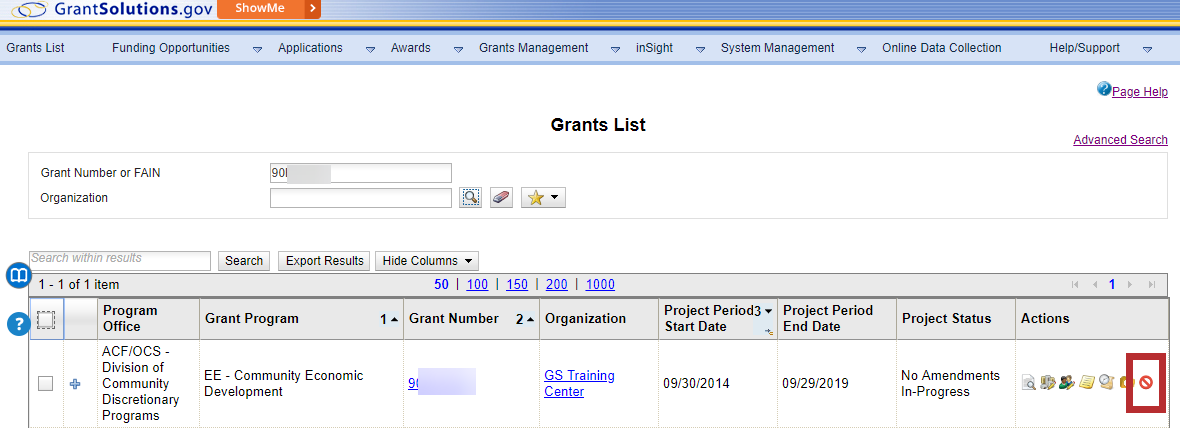The height and width of the screenshot is (428, 1180).
Task: Click the Export Results button
Action: (324, 261)
